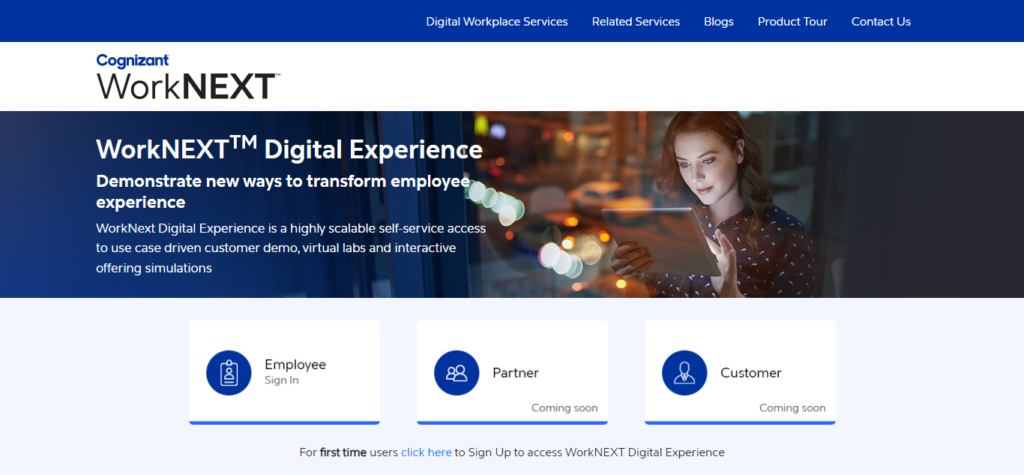
Task: Open the Related Services menu item
Action: (x=635, y=21)
